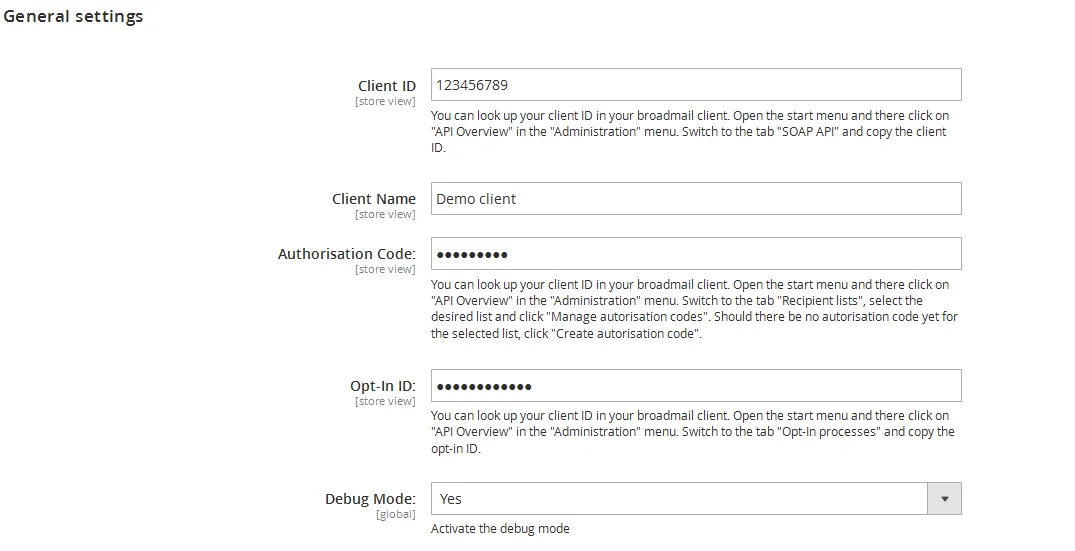This screenshot has height=551, width=1075.
Task: Click the help text mentioning 'Manage autorisation codes'
Action: 694,309
